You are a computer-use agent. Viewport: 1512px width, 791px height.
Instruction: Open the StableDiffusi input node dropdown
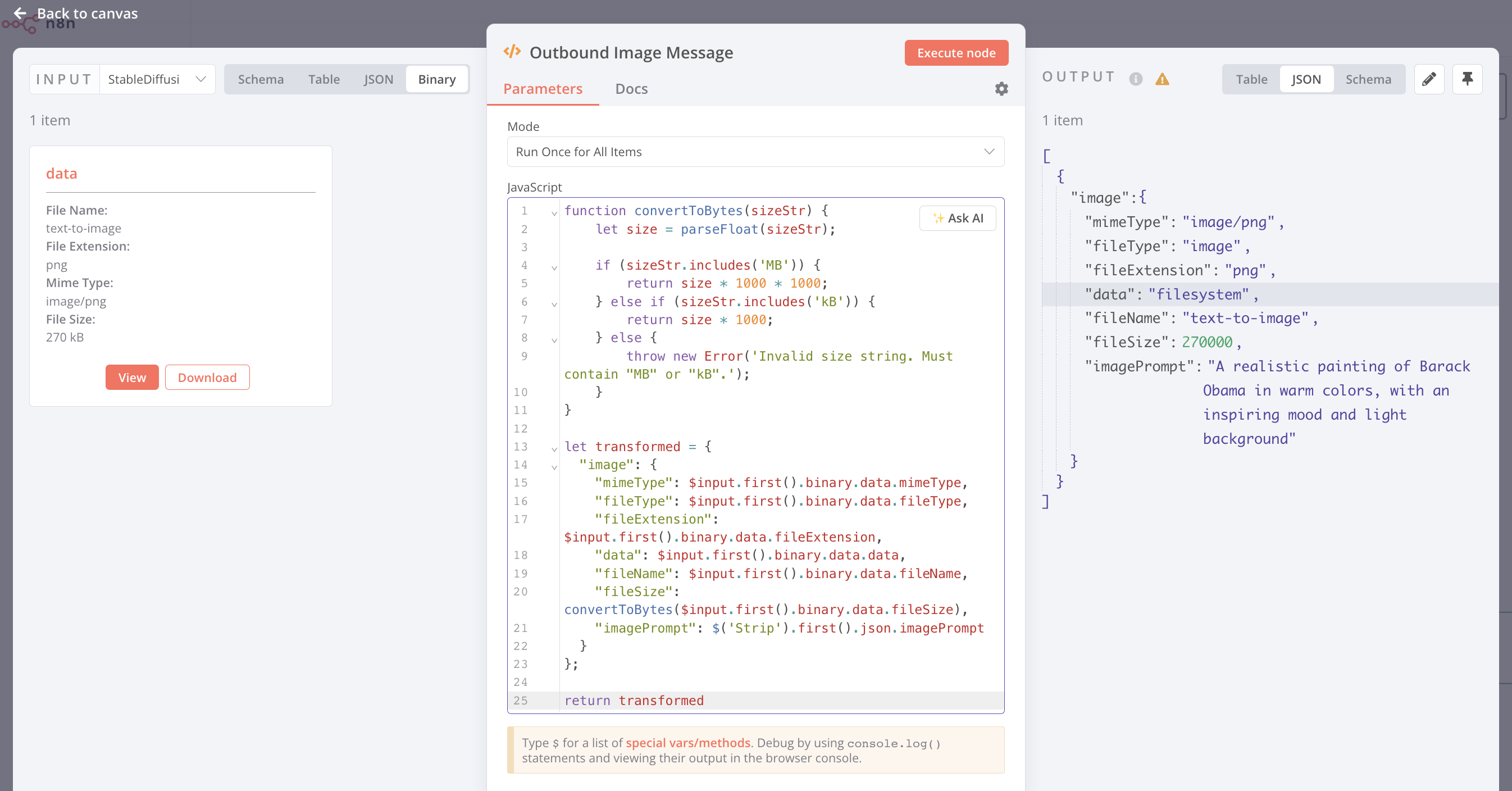(x=157, y=79)
